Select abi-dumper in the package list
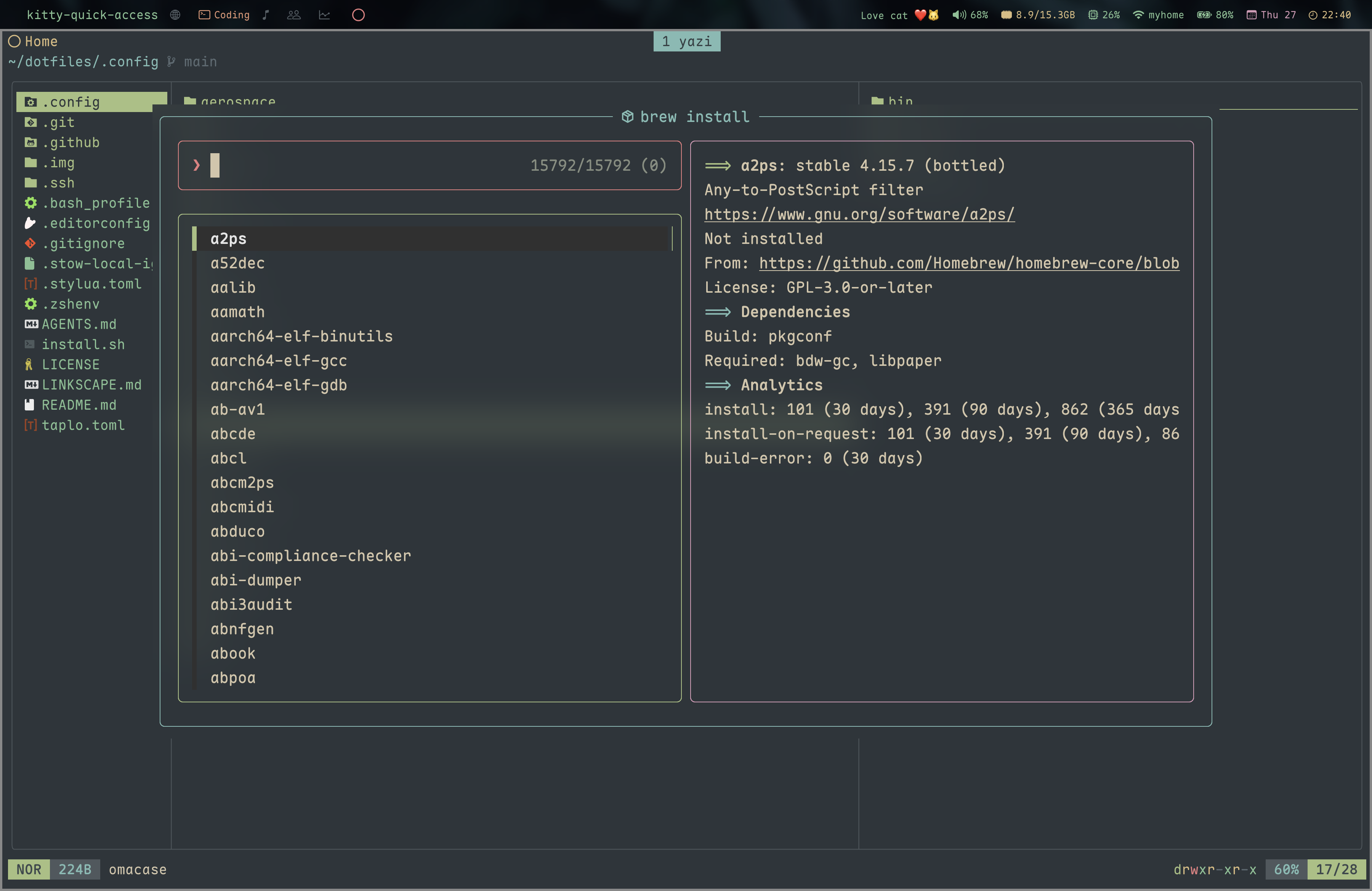The image size is (1372, 891). tap(256, 580)
